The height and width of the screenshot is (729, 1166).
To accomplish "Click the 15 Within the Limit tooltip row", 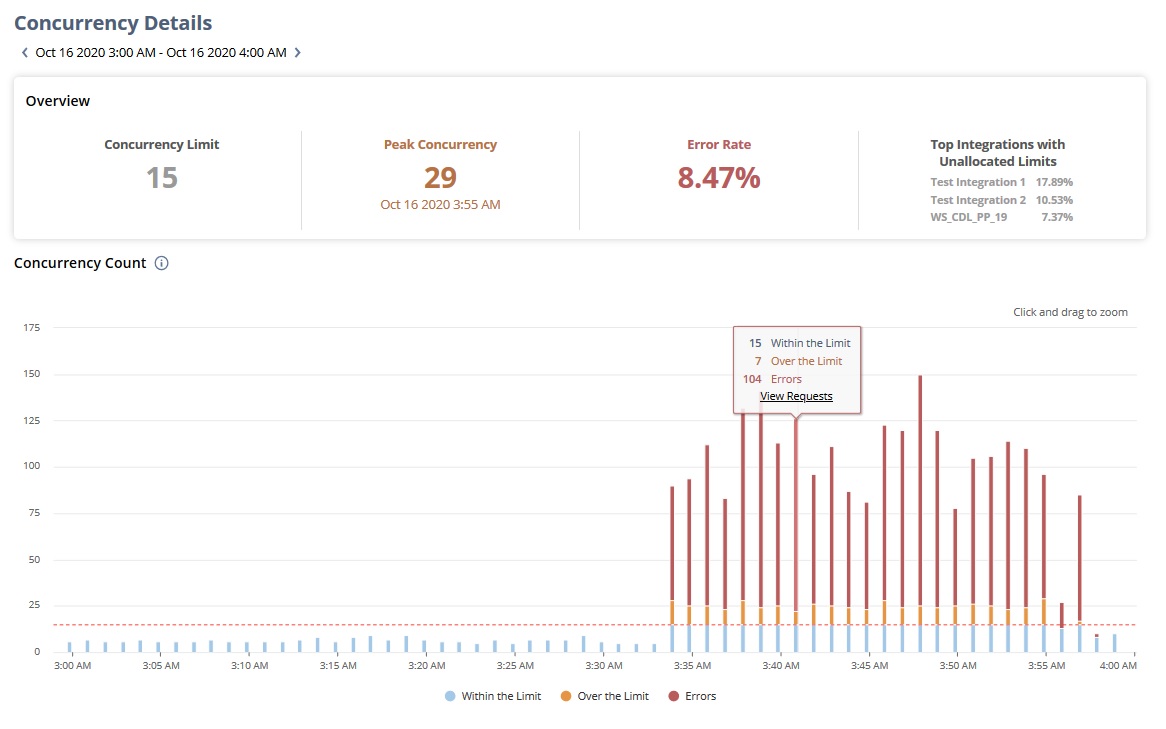I will coord(799,344).
